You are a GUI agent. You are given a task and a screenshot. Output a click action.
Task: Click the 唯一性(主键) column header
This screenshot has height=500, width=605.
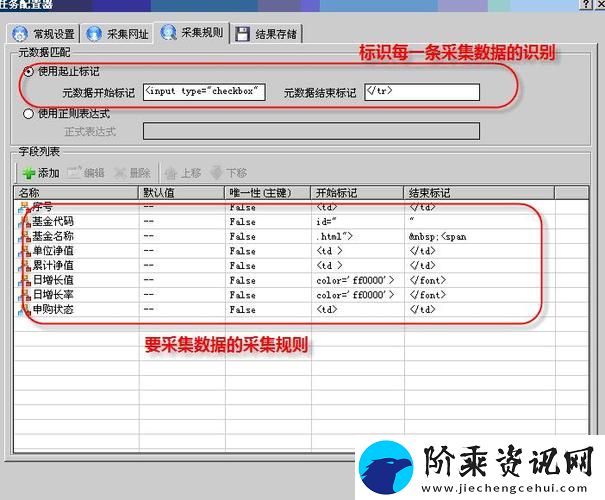pos(268,193)
